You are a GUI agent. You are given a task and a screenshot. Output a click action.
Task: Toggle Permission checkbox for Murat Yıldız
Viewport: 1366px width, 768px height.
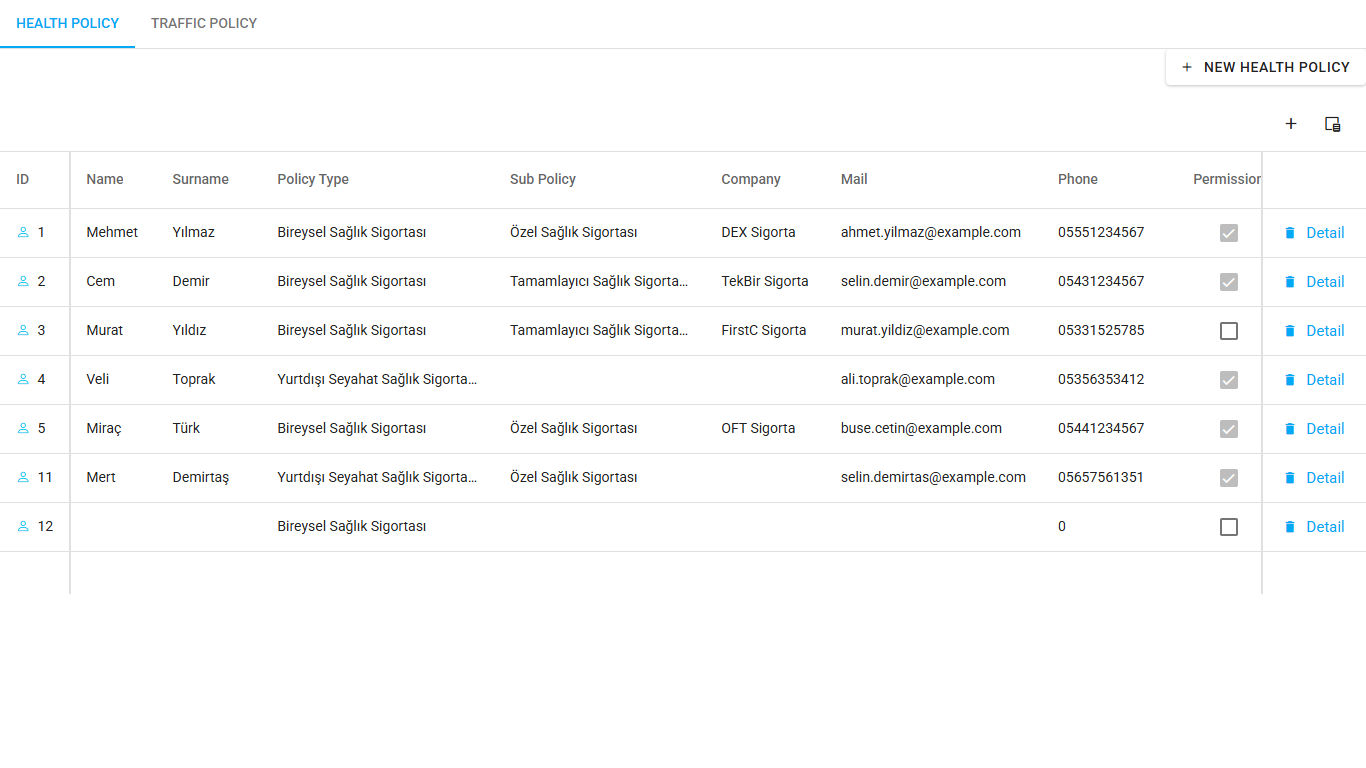coord(1229,331)
